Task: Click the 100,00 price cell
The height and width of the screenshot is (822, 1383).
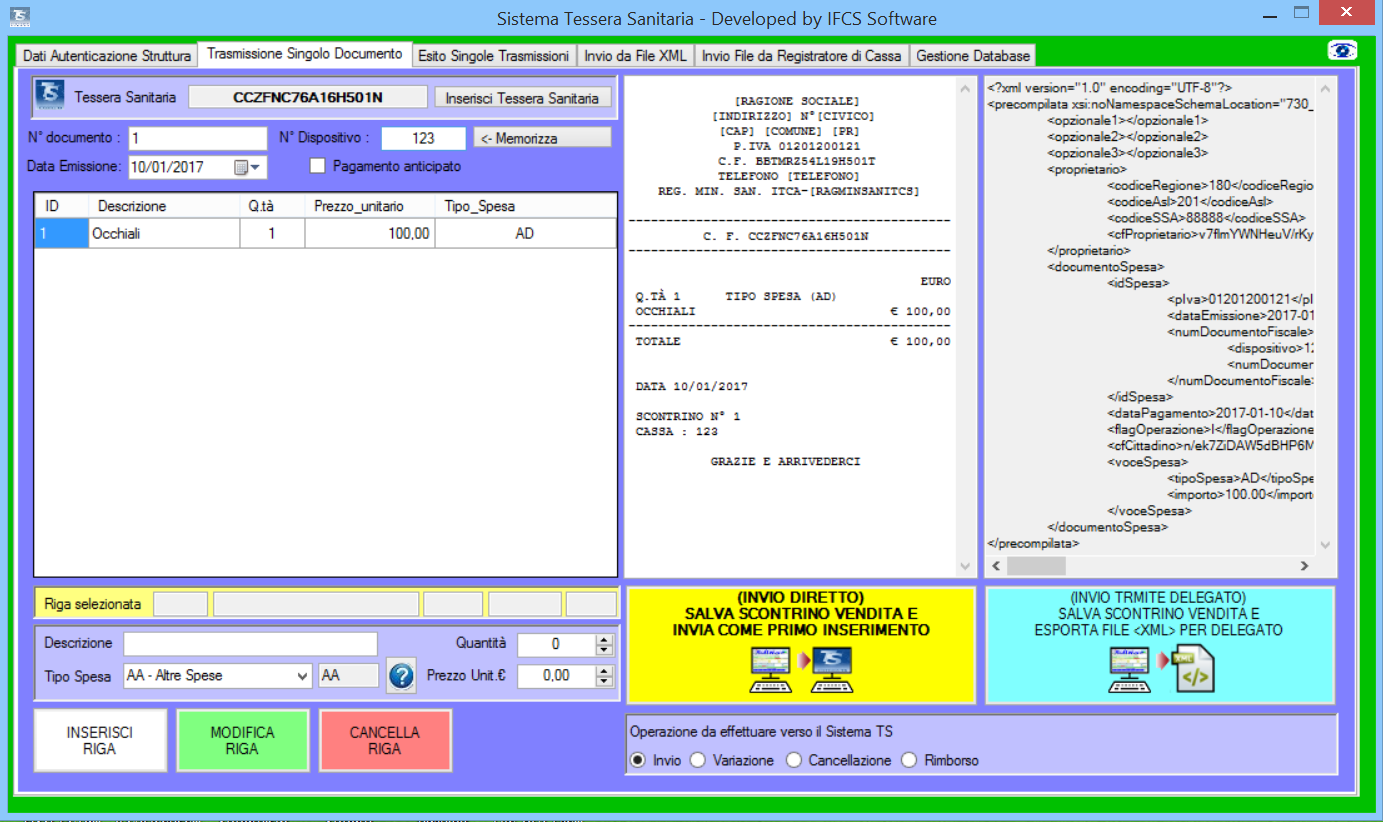Action: coord(370,234)
